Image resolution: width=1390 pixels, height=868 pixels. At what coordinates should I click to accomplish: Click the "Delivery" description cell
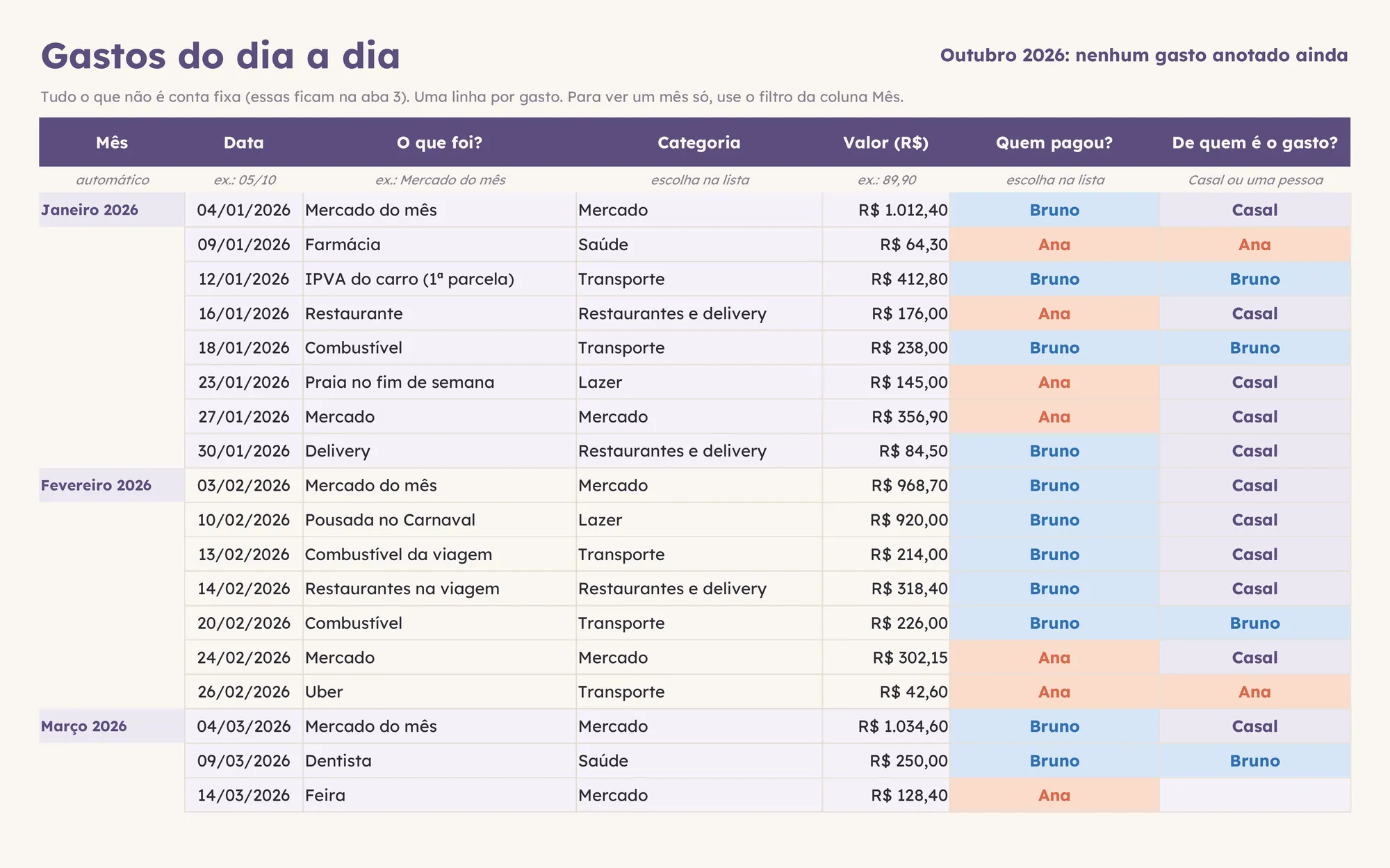click(x=439, y=451)
